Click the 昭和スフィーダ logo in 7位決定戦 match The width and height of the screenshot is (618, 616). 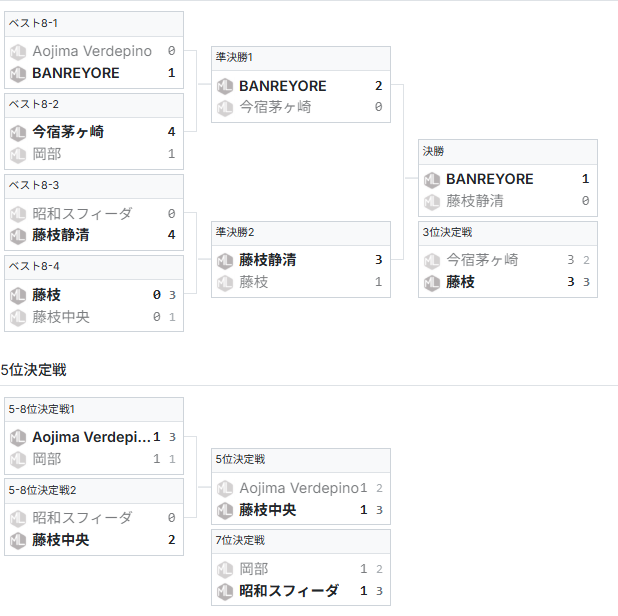225,591
